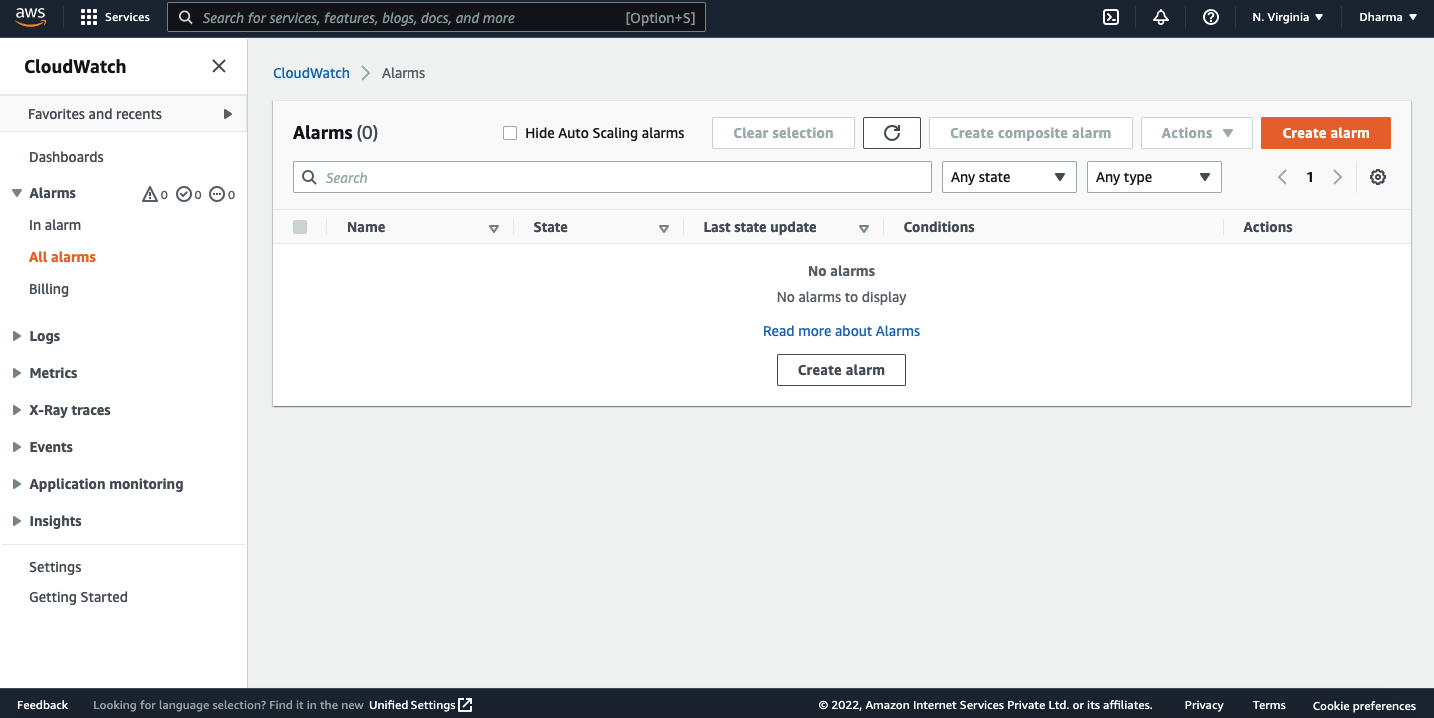Screen dimensions: 1434x718
Task: Go to previous alarms page
Action: [1282, 177]
